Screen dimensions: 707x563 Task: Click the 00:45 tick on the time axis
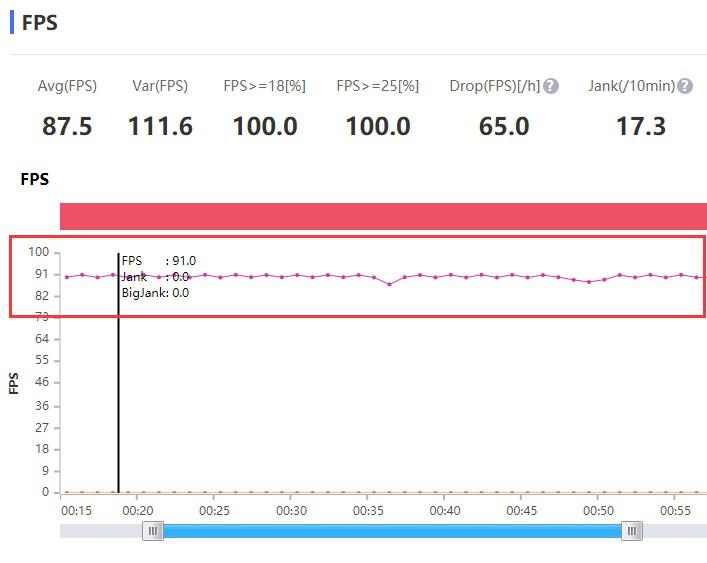(x=522, y=510)
